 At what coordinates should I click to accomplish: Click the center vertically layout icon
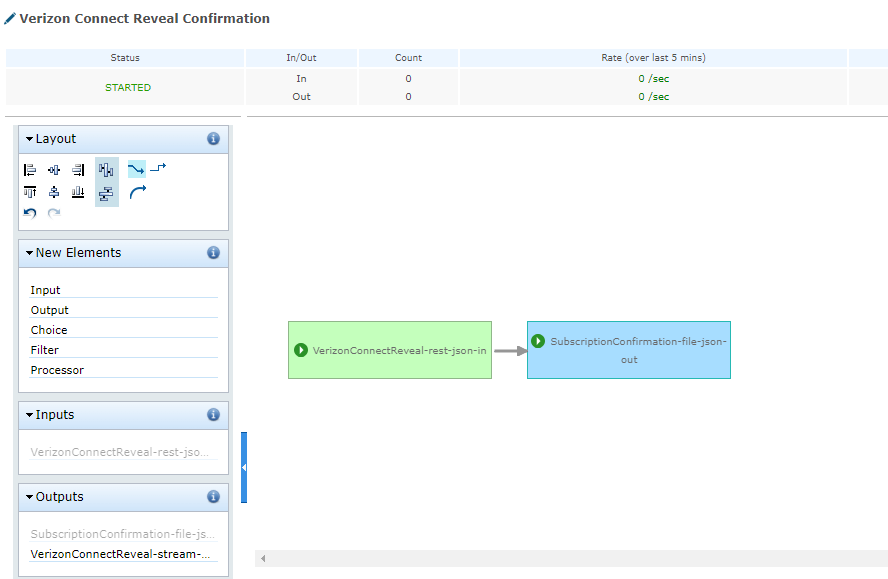[54, 192]
